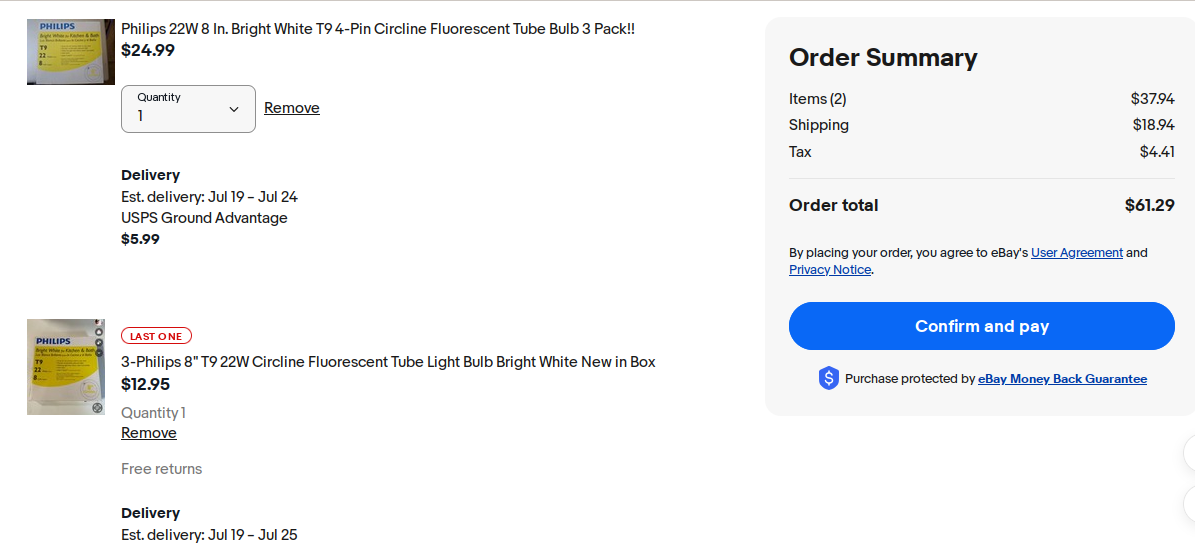Click the Money Back Guarantee shield icon
The image size is (1195, 547).
(x=828, y=379)
